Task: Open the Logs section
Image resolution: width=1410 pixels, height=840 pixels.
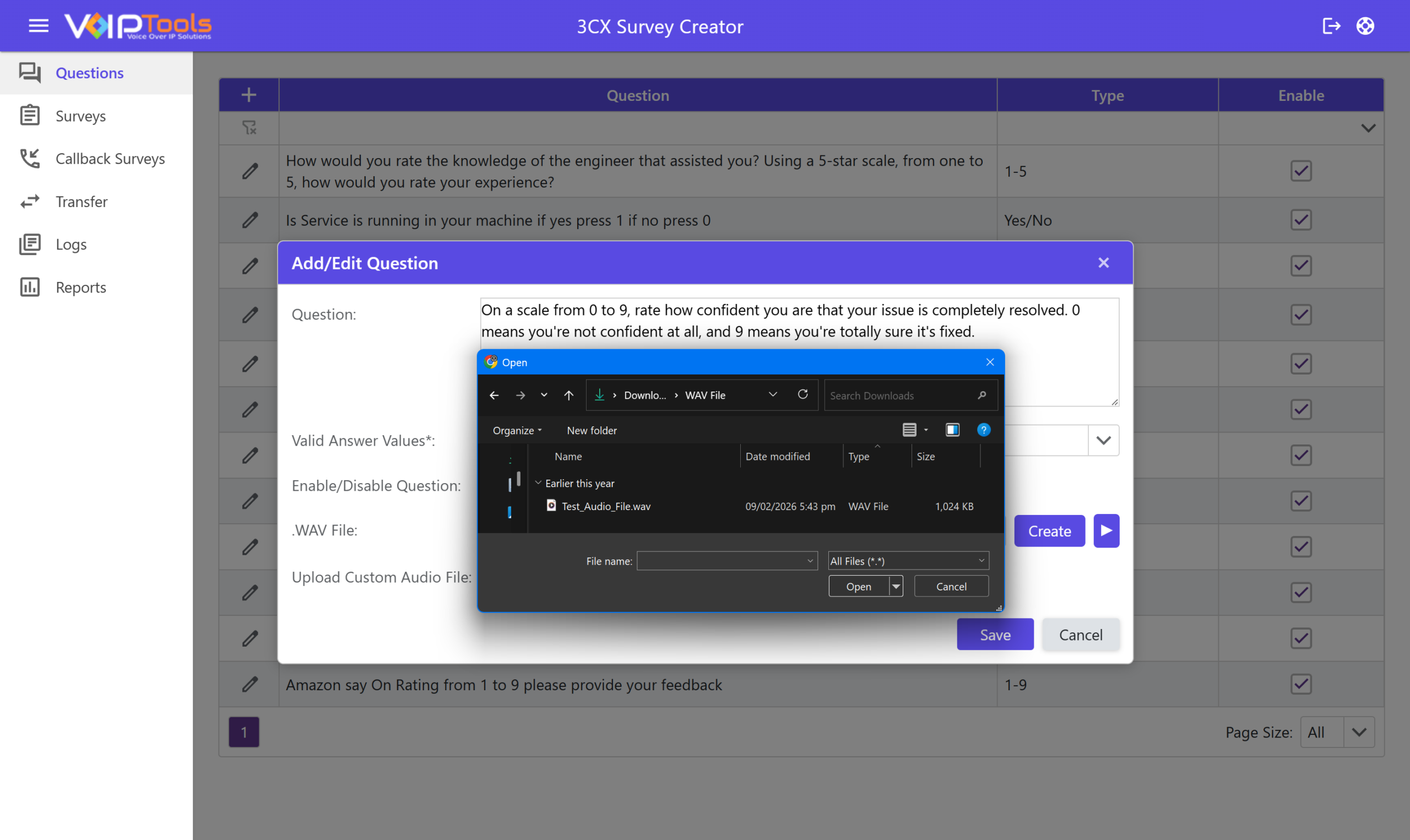Action: point(96,245)
